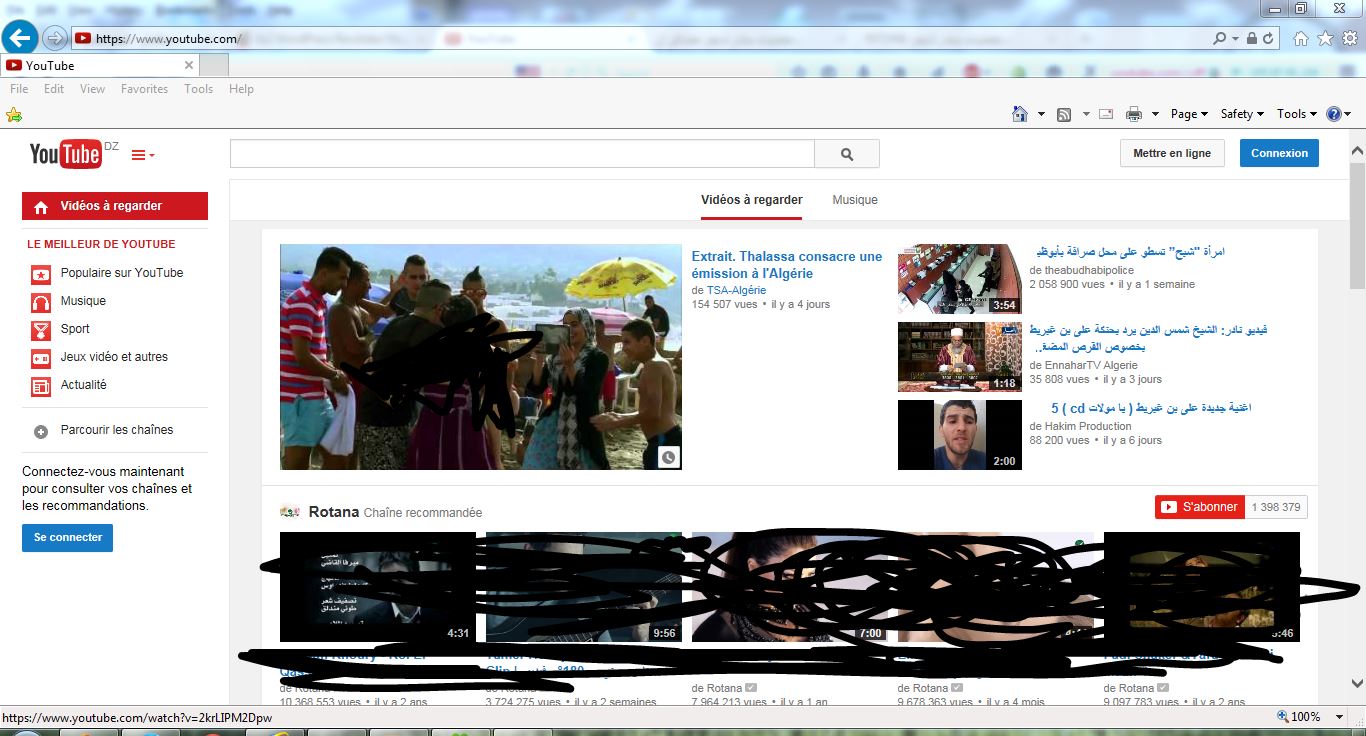This screenshot has width=1366, height=736.
Task: Open the 1:18 EnnaharTV video thumbnail
Action: (960, 357)
